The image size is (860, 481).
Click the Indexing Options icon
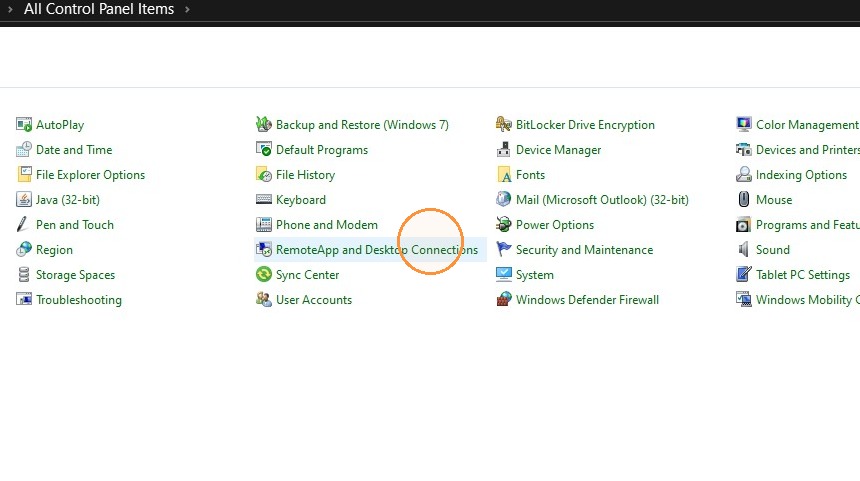click(744, 174)
